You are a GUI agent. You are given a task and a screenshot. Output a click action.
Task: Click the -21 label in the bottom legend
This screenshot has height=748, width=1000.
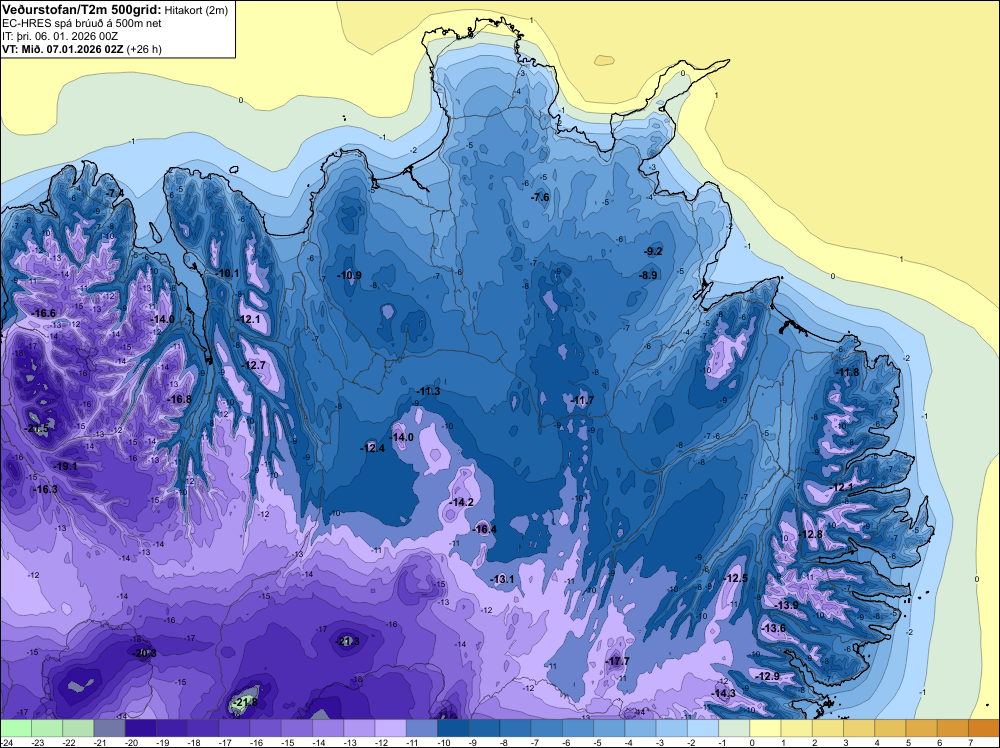coord(100,742)
